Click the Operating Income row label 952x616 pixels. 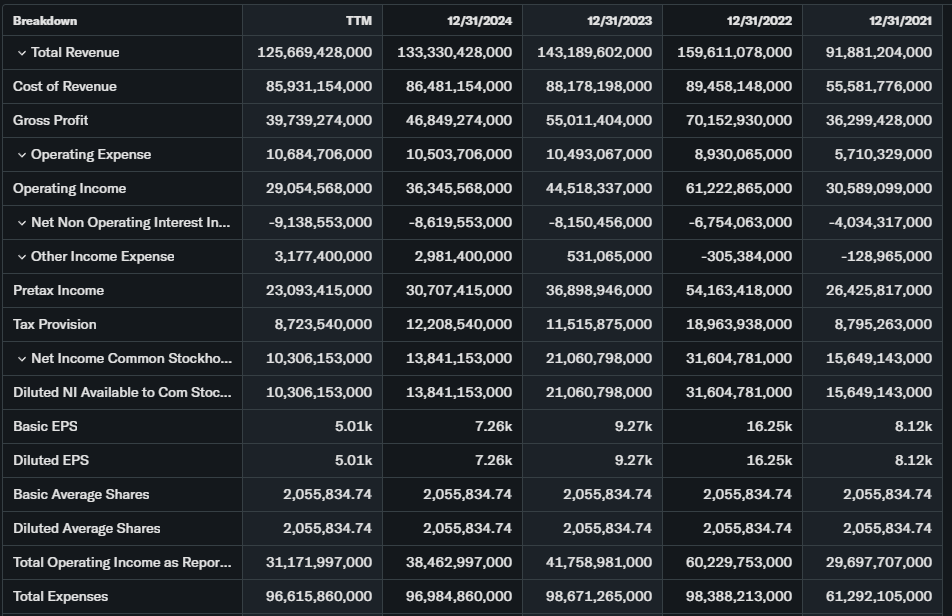pos(69,188)
